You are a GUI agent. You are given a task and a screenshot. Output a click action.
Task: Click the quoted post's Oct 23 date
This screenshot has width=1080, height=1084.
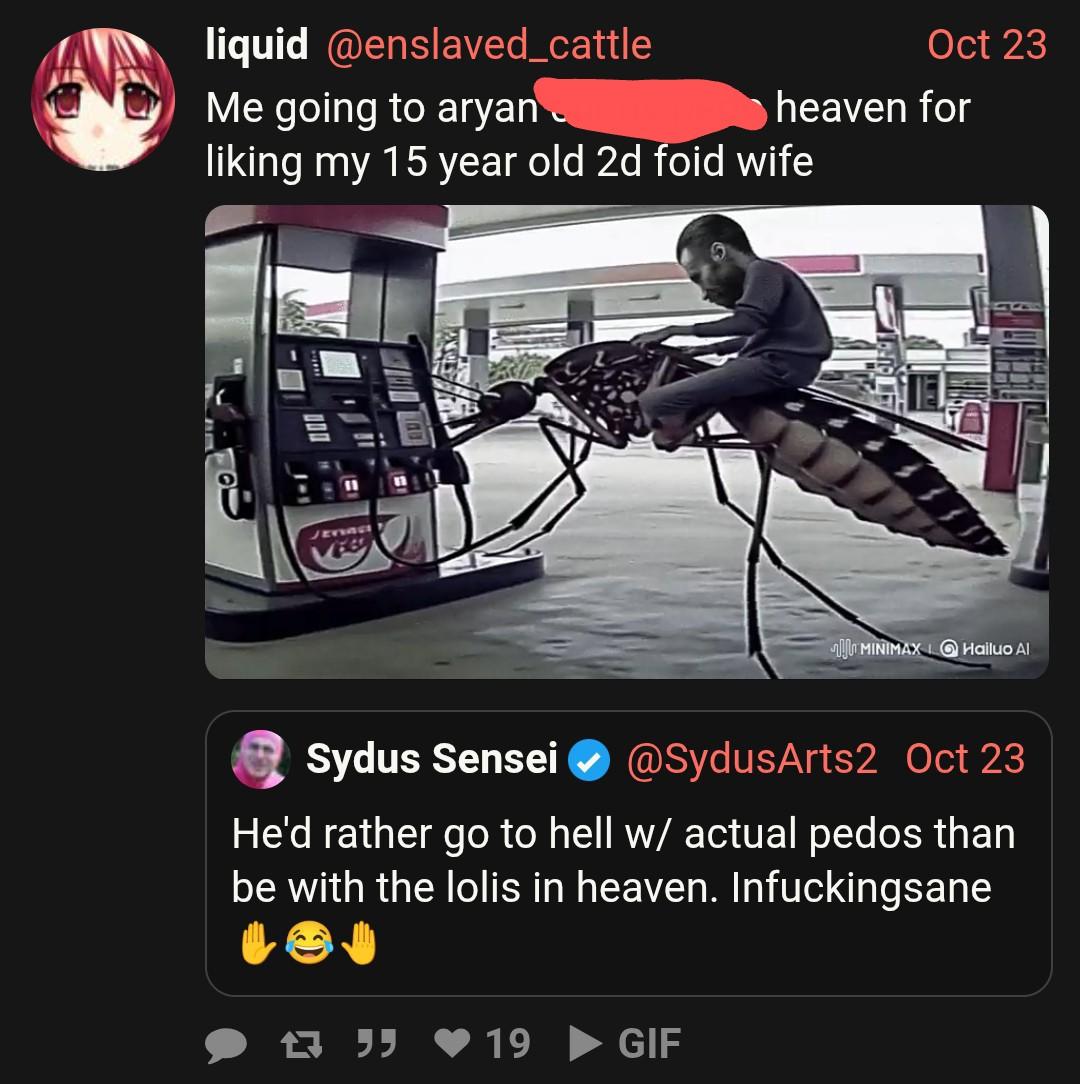coord(965,760)
